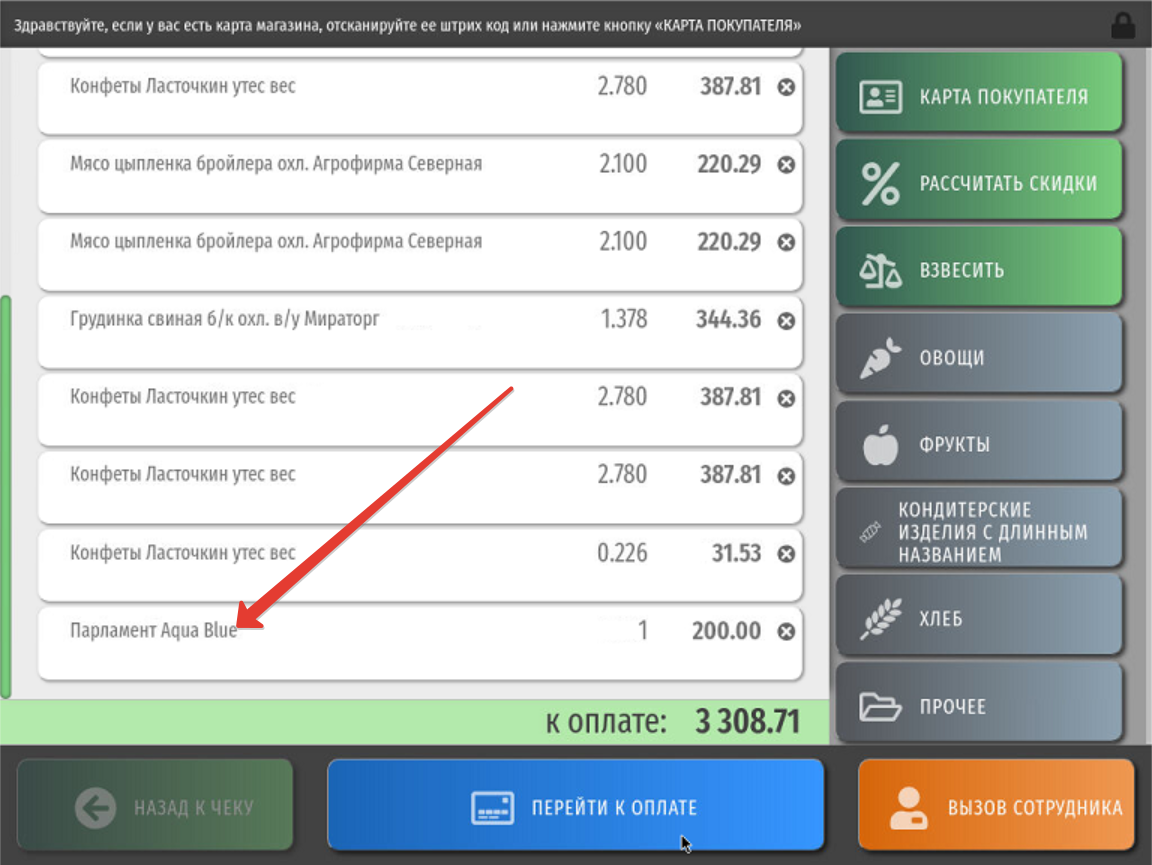Click the total 3 308.71 к оплате
This screenshot has width=1152, height=865.
[x=747, y=721]
